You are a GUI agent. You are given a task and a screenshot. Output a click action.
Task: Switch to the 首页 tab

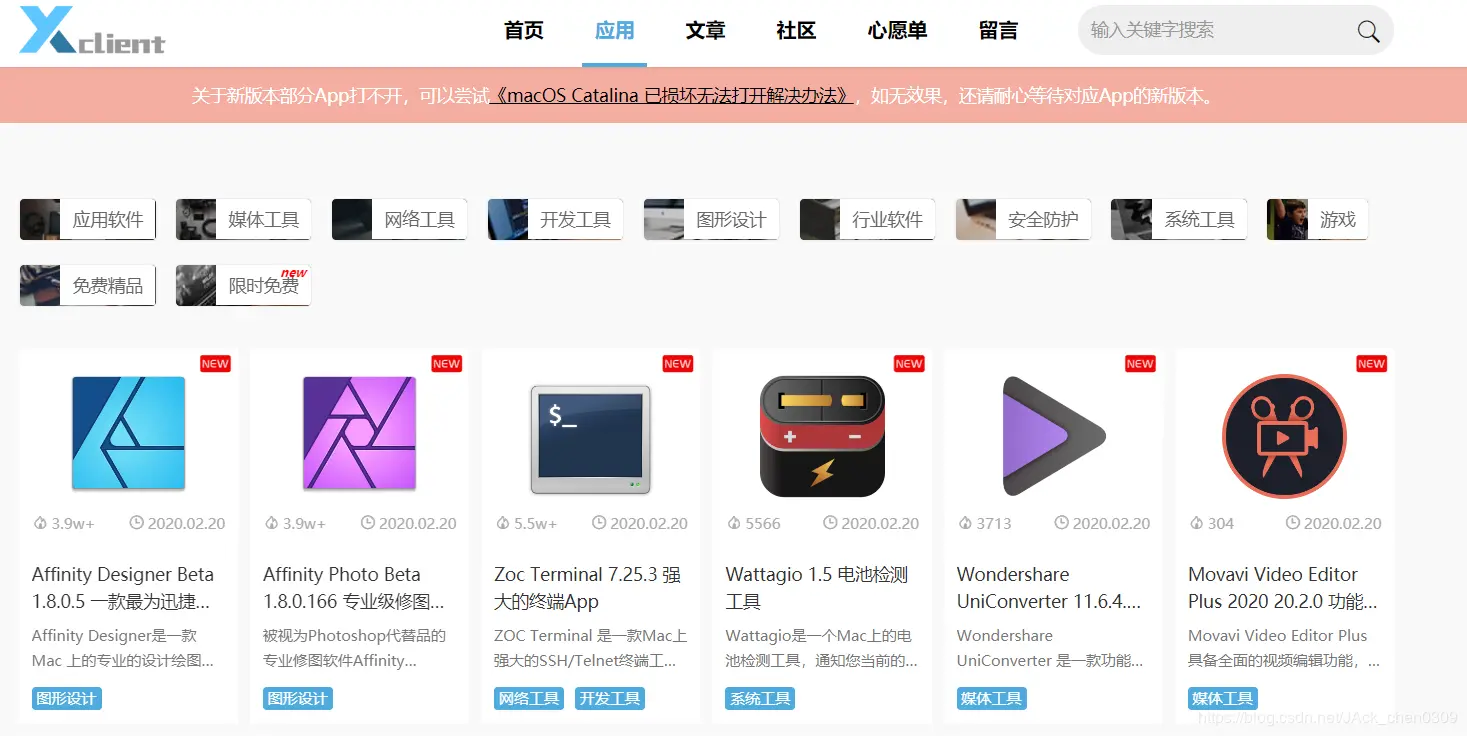tap(524, 31)
